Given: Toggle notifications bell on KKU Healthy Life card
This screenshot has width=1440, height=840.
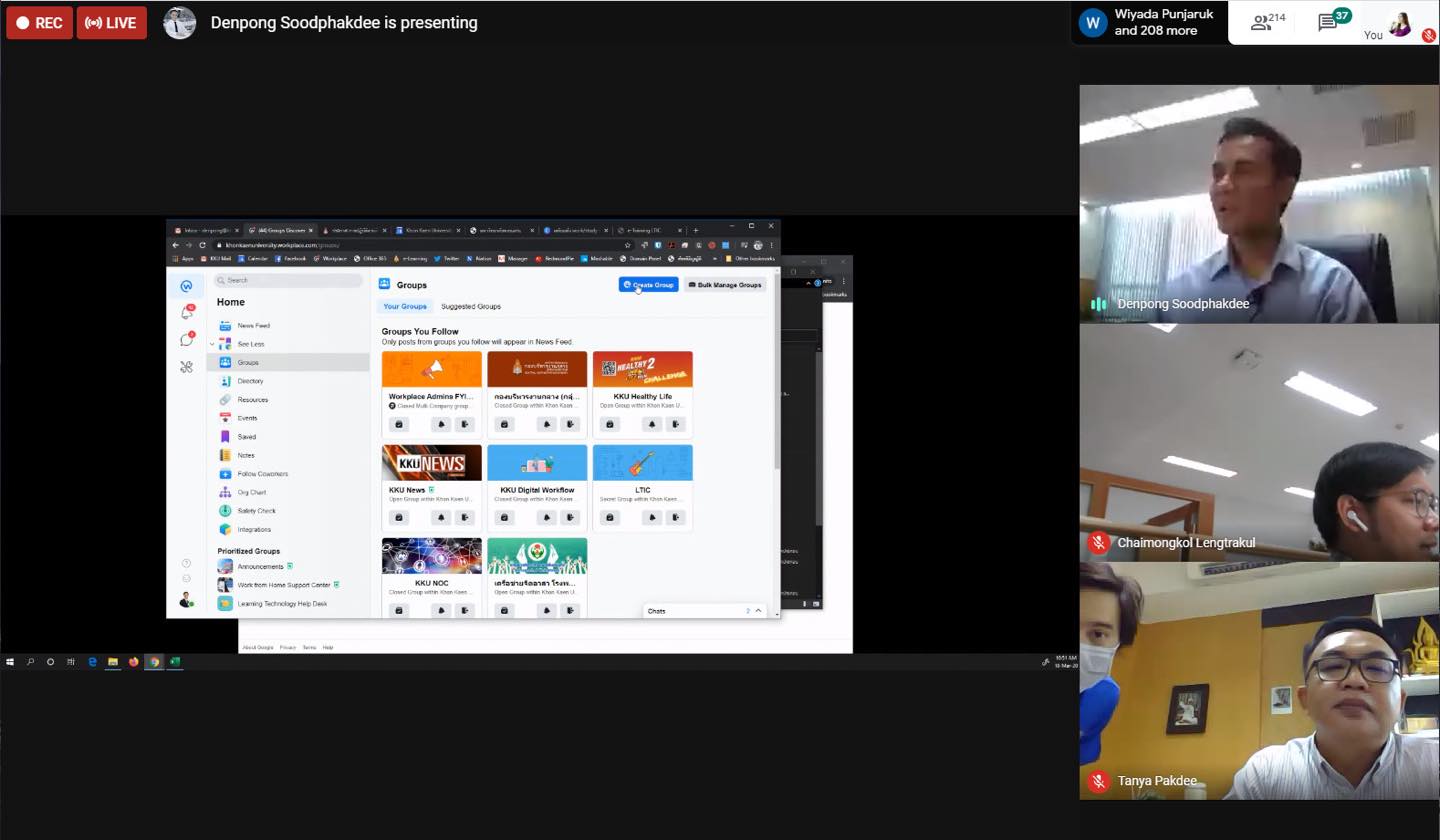Looking at the screenshot, I should tap(652, 424).
